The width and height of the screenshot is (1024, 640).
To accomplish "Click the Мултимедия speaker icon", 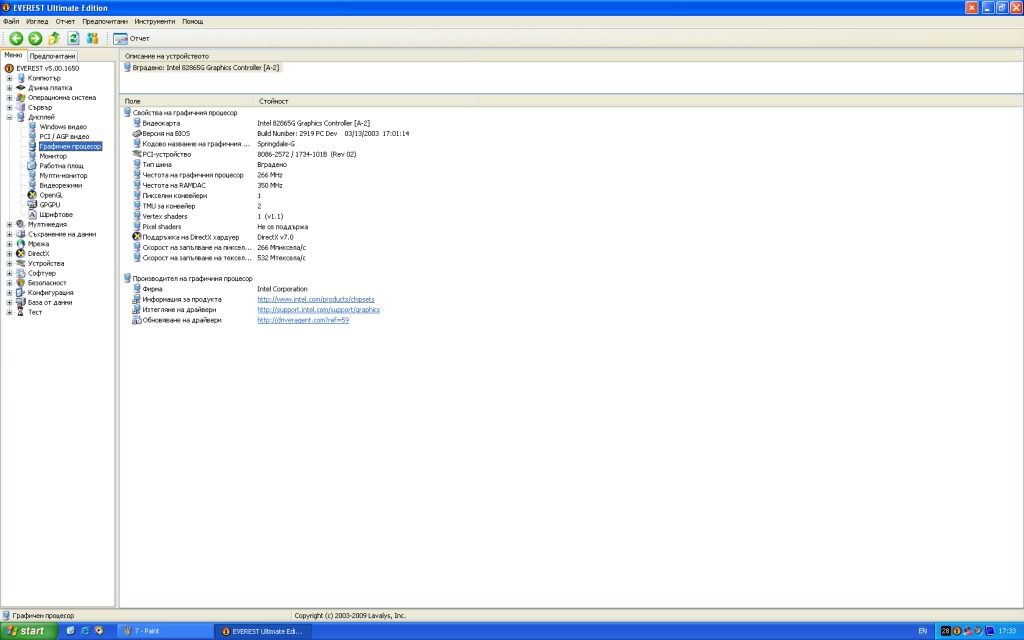I will tap(20, 225).
